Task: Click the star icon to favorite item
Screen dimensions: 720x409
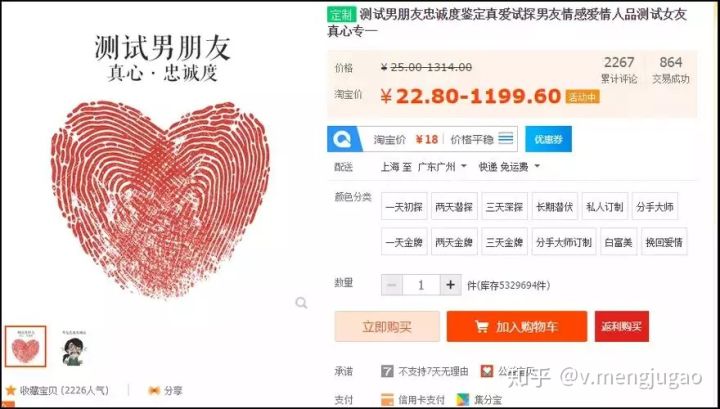Action: [11, 391]
